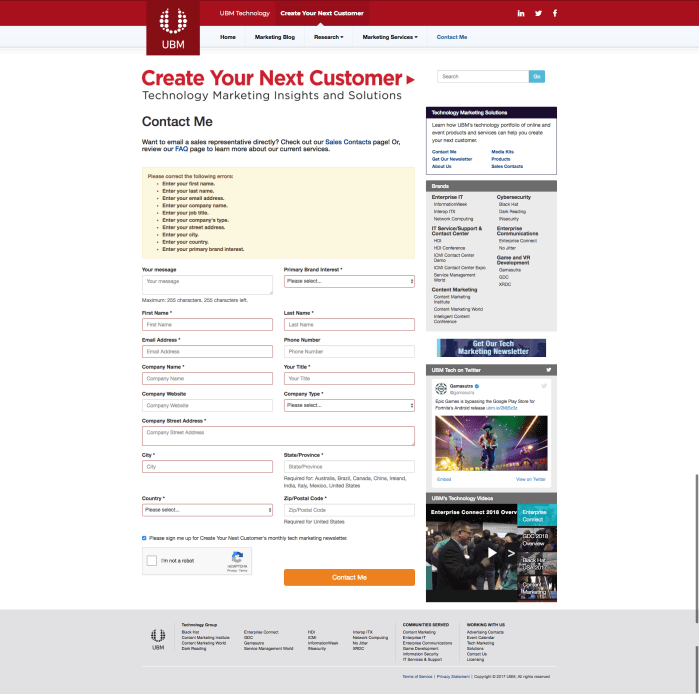Expand the Research menu
The image size is (699, 694).
[328, 37]
